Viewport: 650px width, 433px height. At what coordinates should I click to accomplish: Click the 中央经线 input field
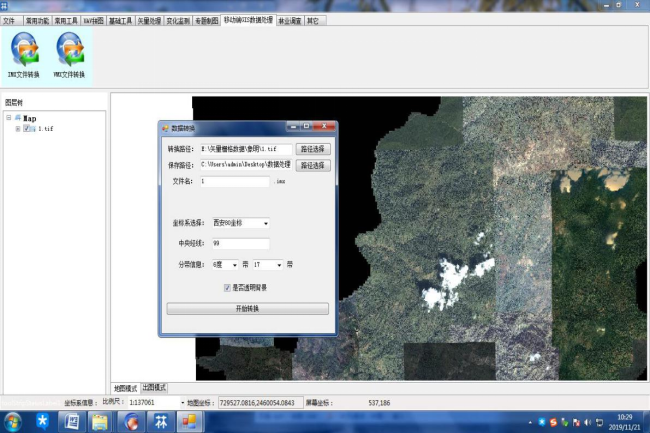(233, 244)
